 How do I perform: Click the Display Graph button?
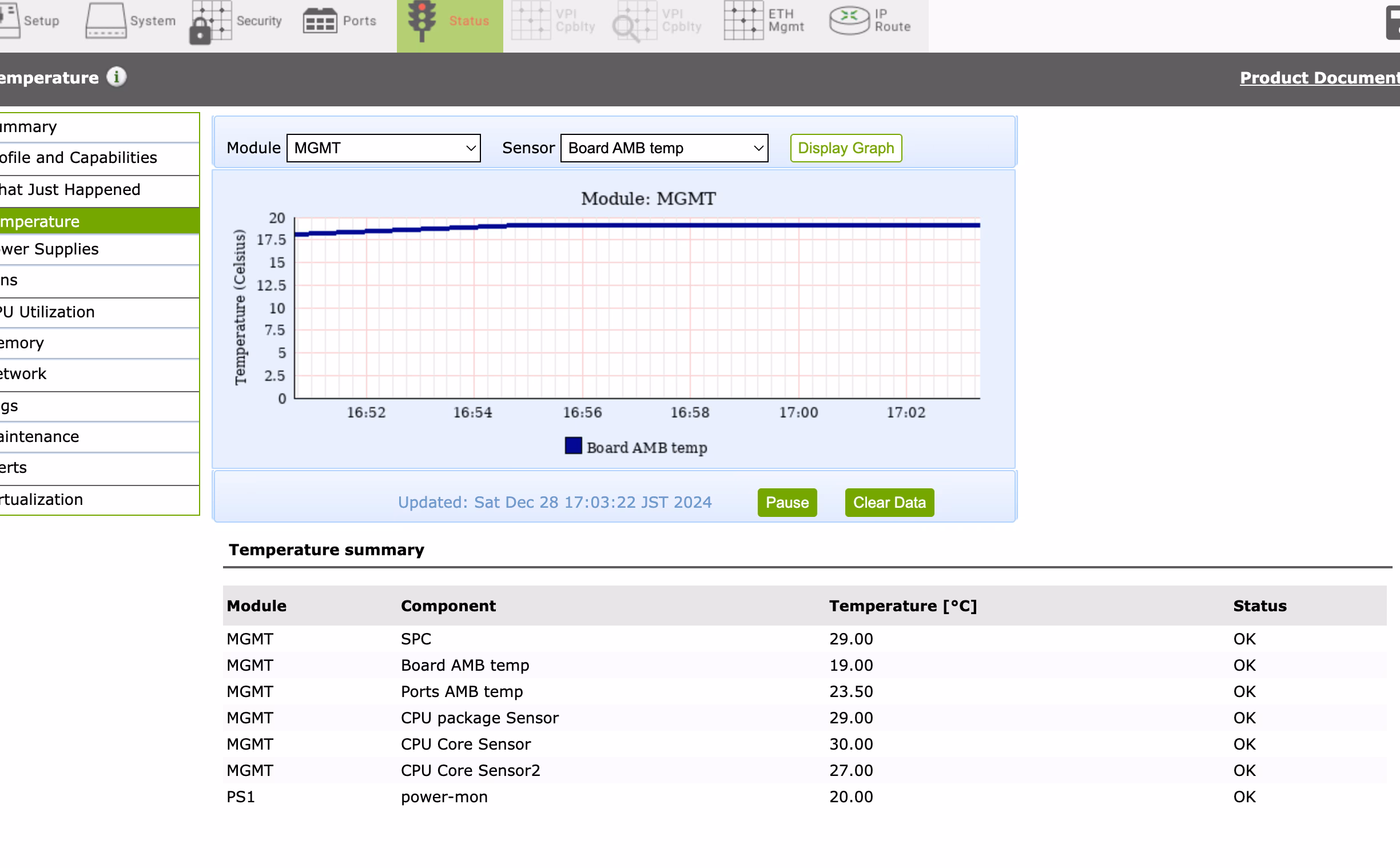pos(846,148)
